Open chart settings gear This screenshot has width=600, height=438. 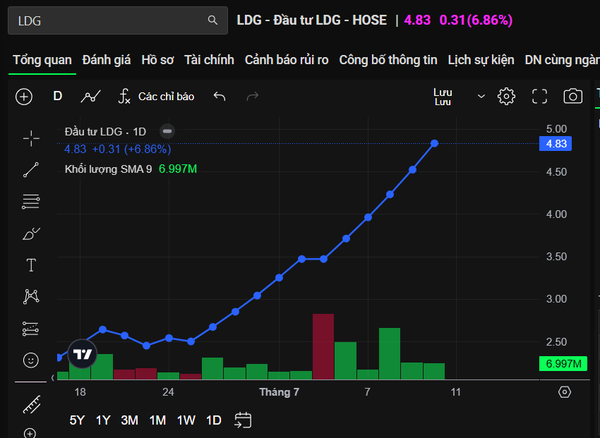506,96
